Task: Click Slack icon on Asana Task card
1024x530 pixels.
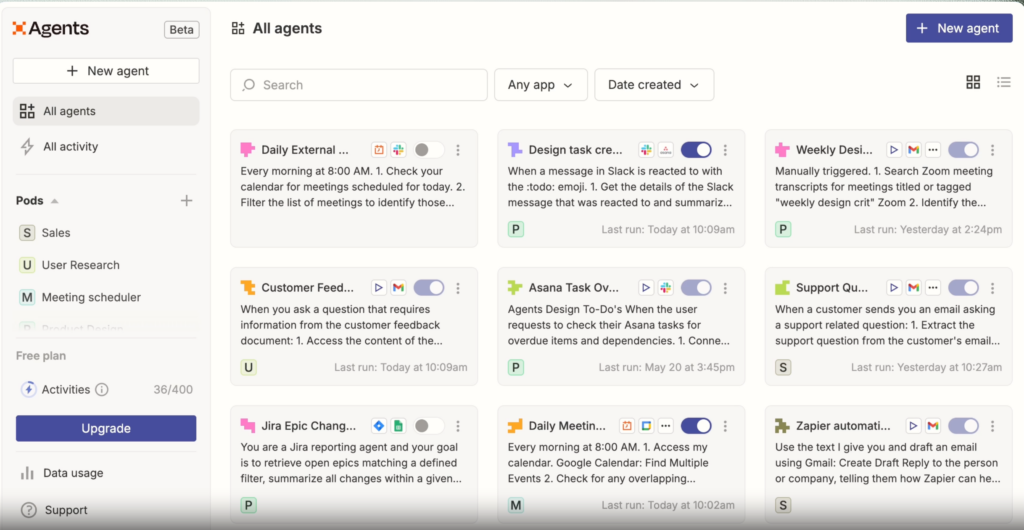Action: click(x=665, y=288)
